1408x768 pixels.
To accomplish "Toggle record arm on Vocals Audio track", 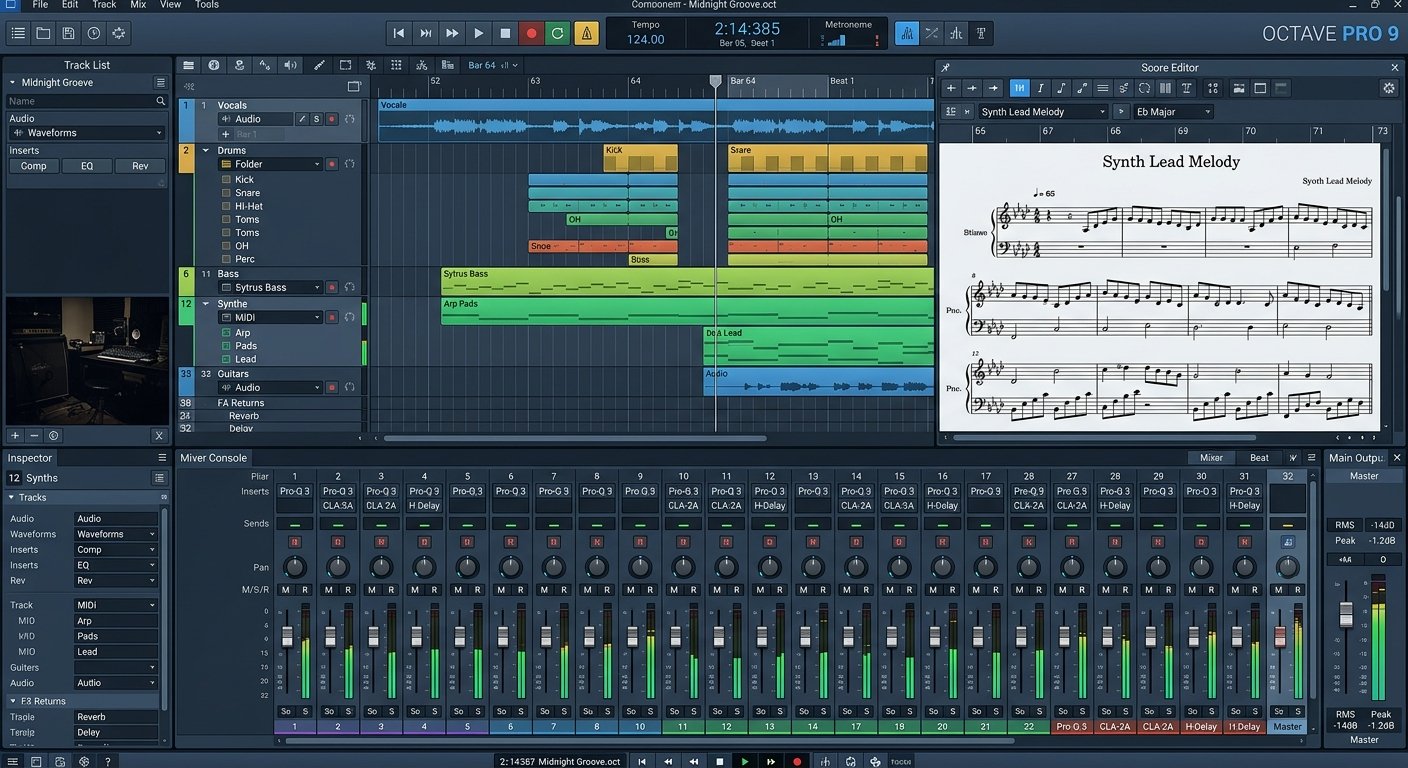I will tap(331, 119).
